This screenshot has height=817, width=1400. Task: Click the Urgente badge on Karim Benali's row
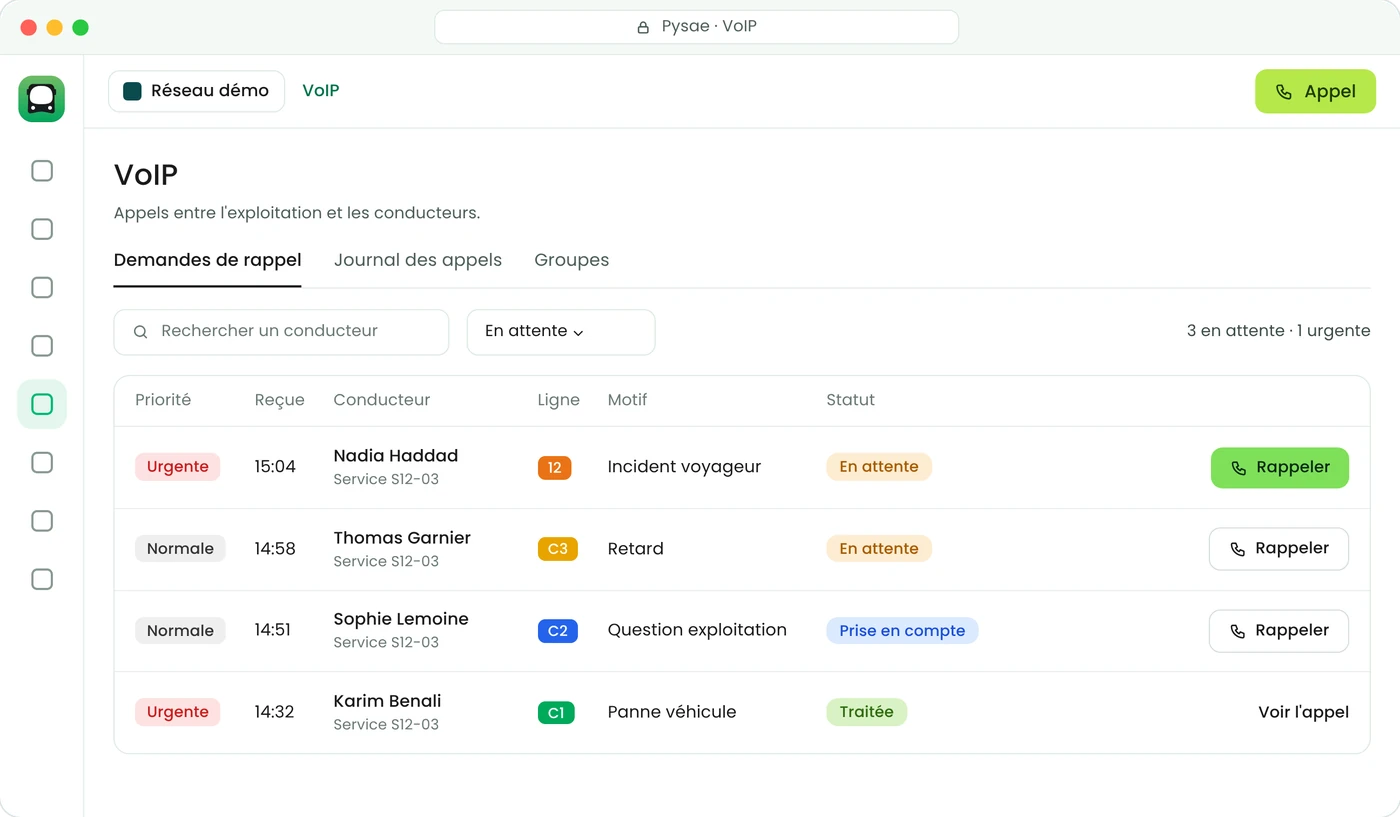[177, 712]
